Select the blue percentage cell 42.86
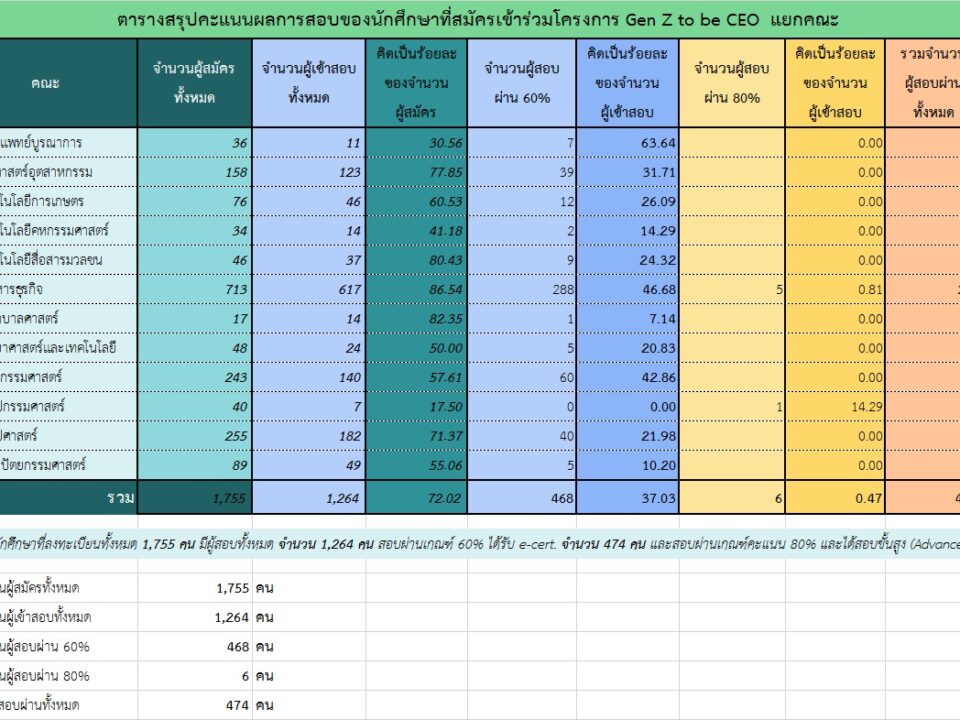 pyautogui.click(x=628, y=377)
